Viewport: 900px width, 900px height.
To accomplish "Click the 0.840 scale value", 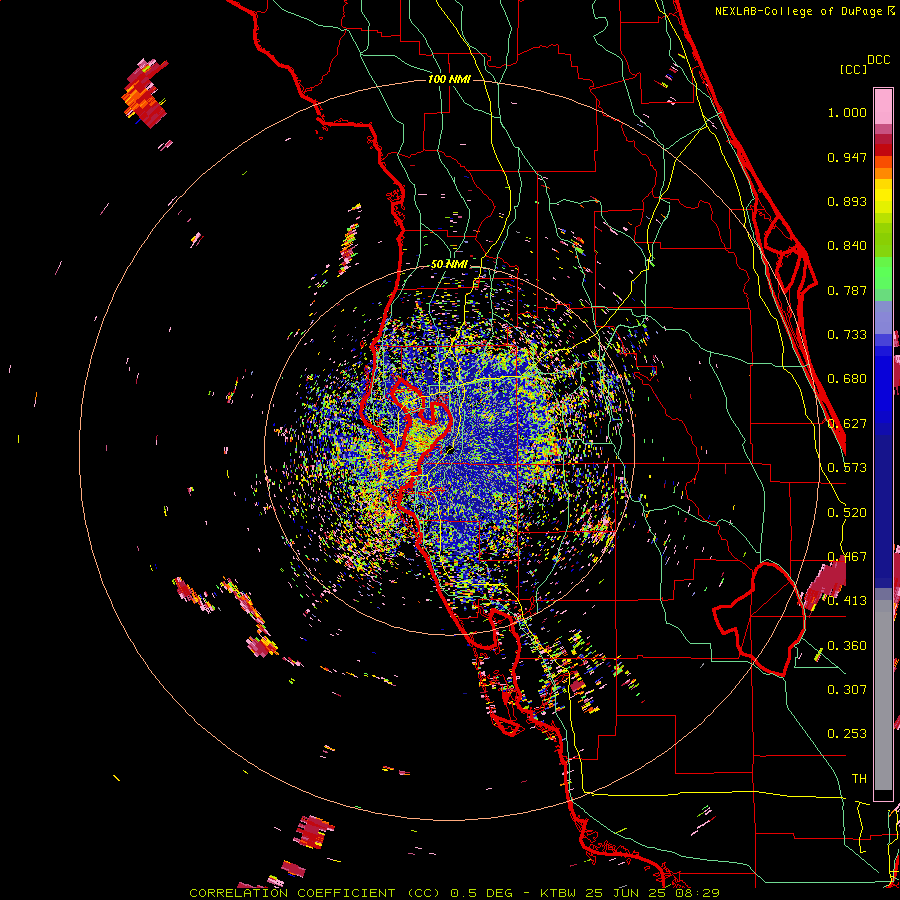I will 847,246.
